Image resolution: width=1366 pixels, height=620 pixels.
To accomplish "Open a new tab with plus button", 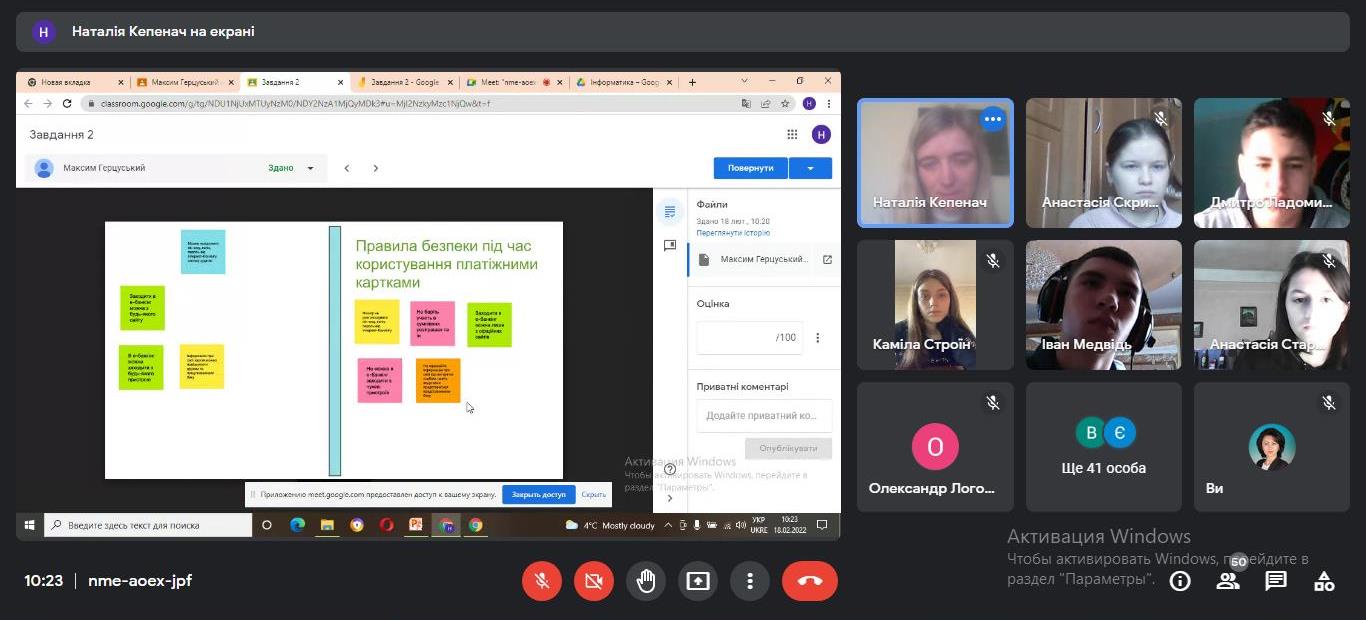I will 692,82.
